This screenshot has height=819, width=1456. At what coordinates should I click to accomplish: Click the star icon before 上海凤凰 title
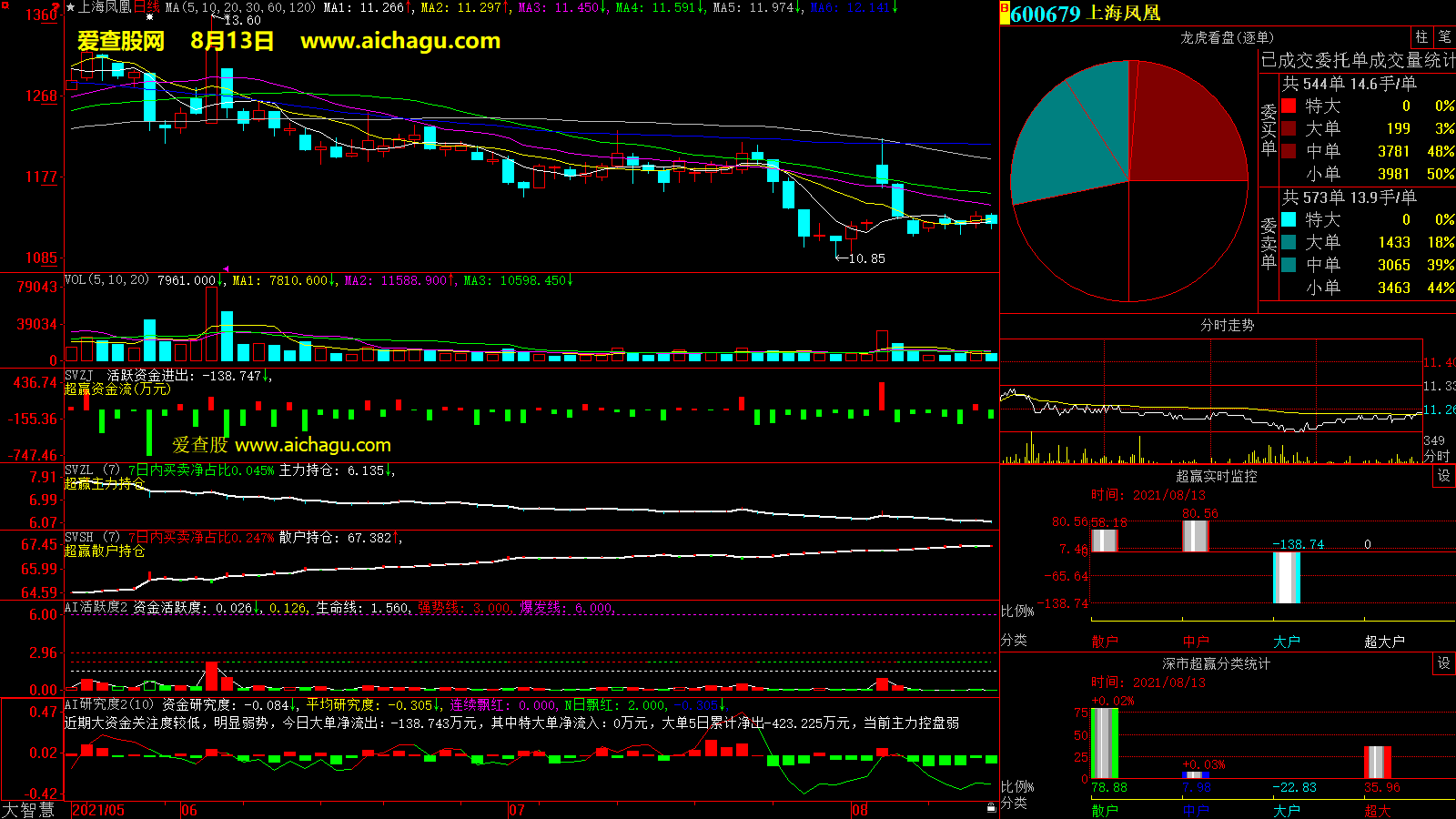tap(71, 7)
